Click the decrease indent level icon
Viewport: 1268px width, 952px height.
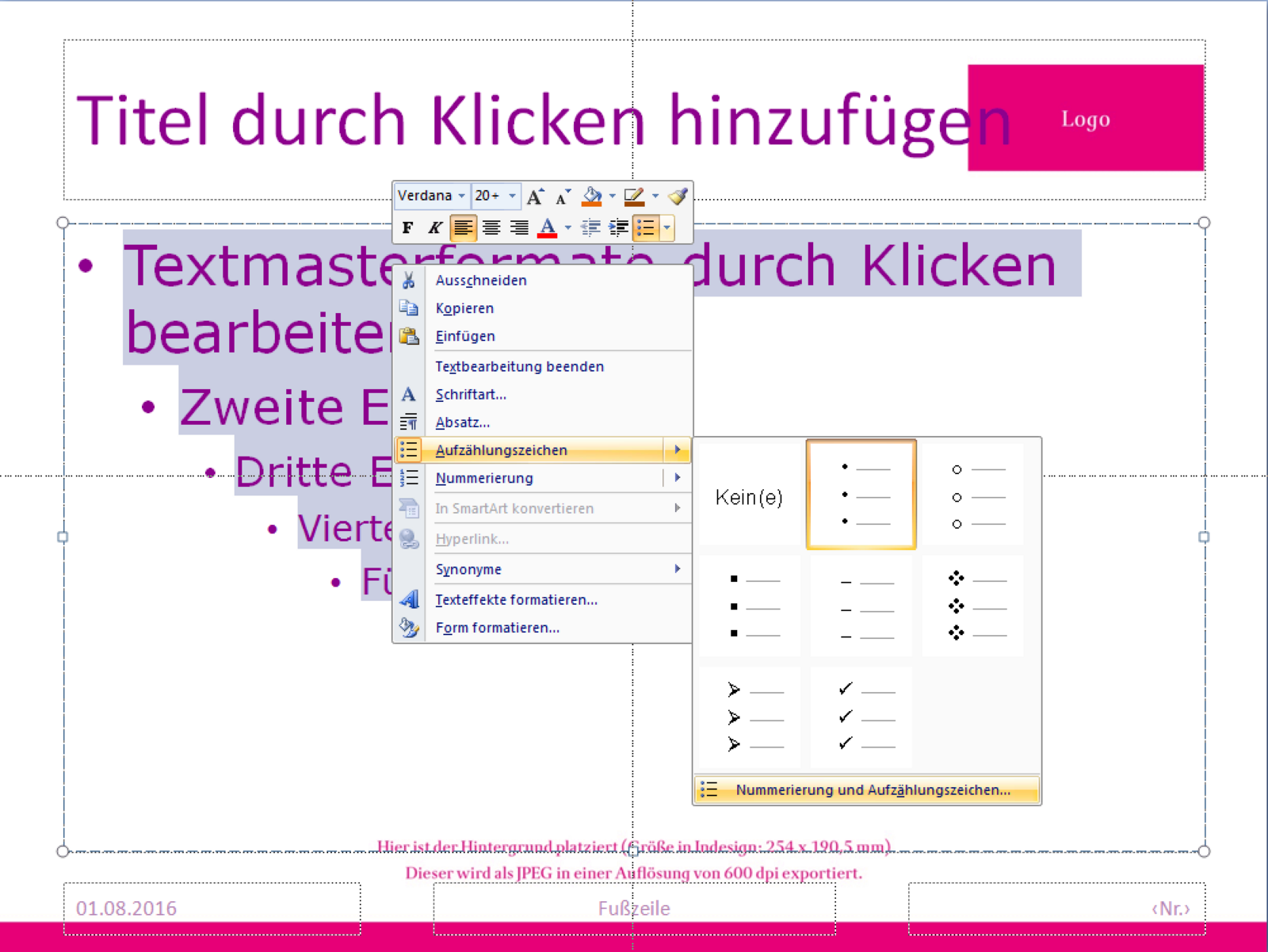coord(590,228)
